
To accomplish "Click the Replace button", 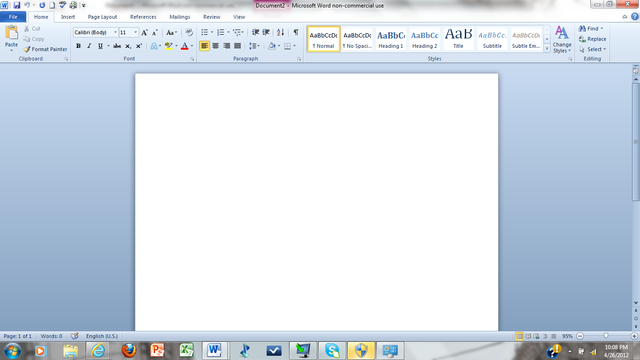I will point(592,39).
